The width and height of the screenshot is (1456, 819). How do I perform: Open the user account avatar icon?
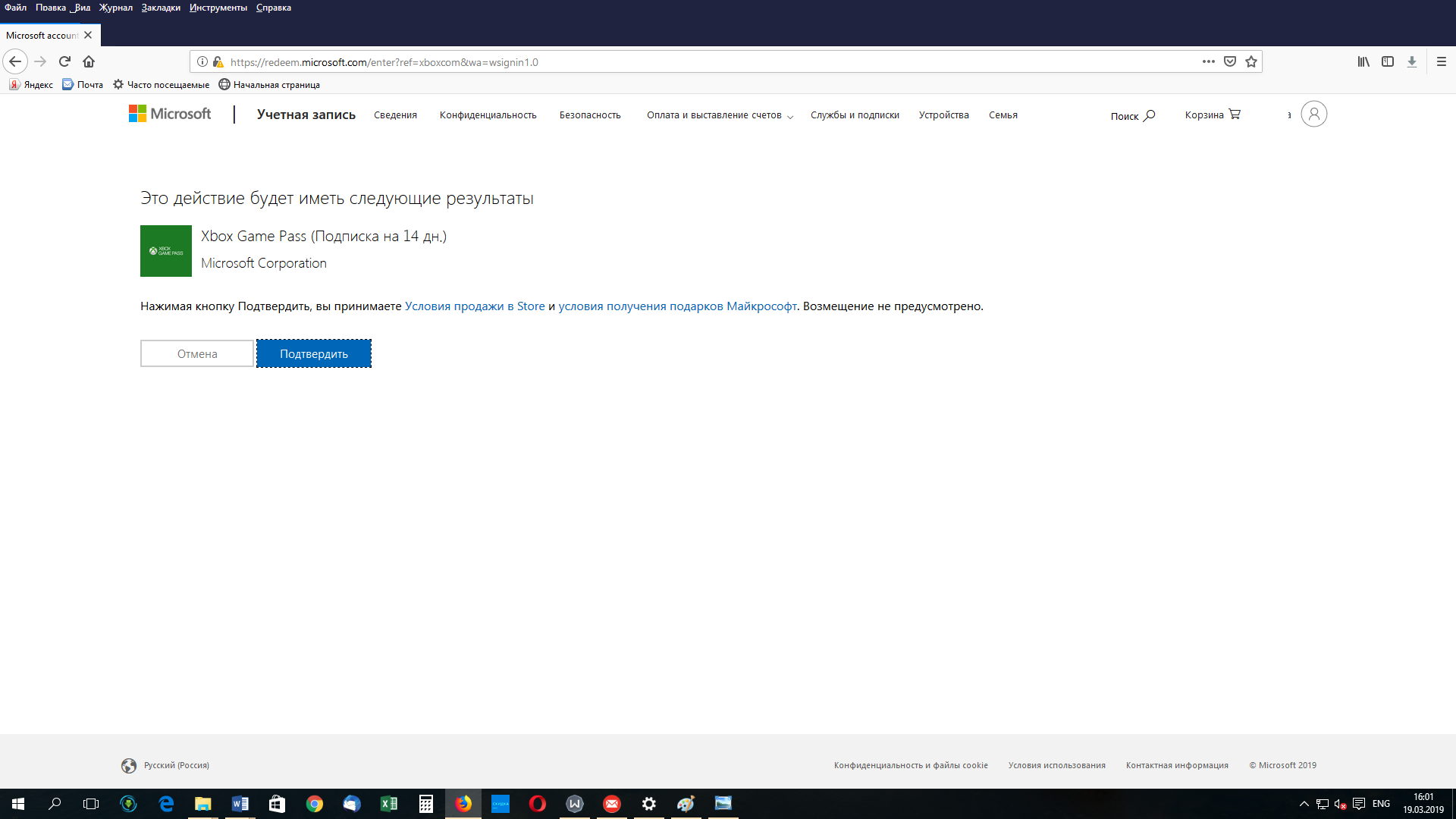point(1313,114)
